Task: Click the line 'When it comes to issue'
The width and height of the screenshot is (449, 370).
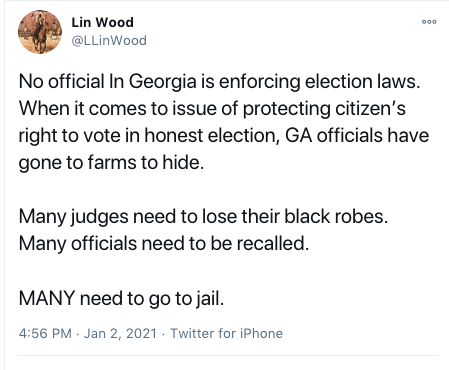Action: tap(212, 109)
